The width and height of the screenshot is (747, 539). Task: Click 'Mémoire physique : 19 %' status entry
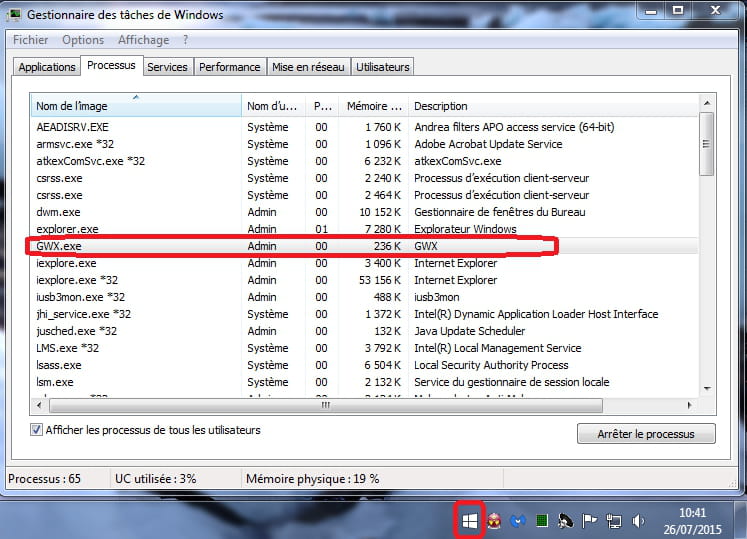point(313,478)
